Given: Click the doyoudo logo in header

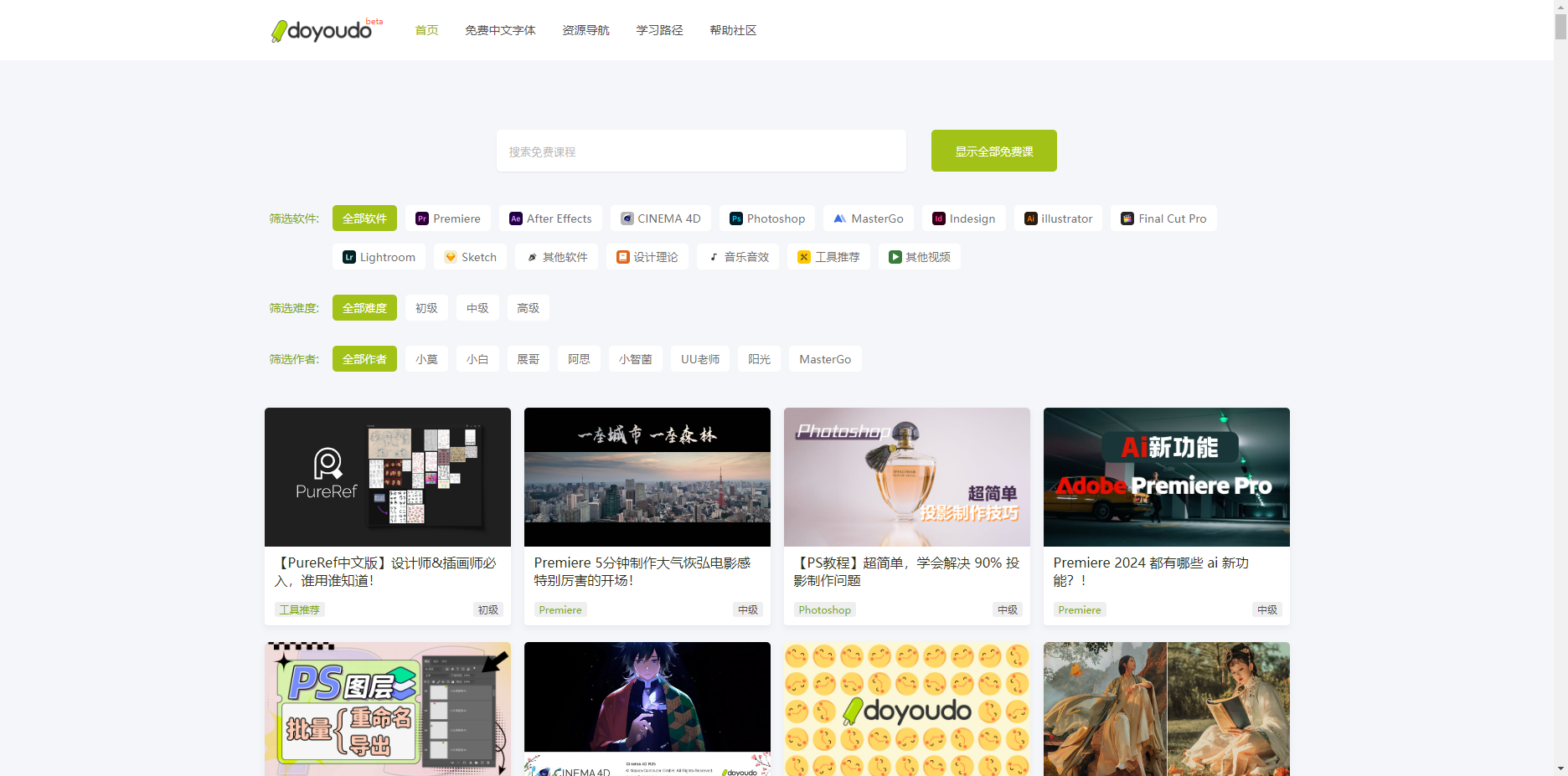Looking at the screenshot, I should [327, 30].
